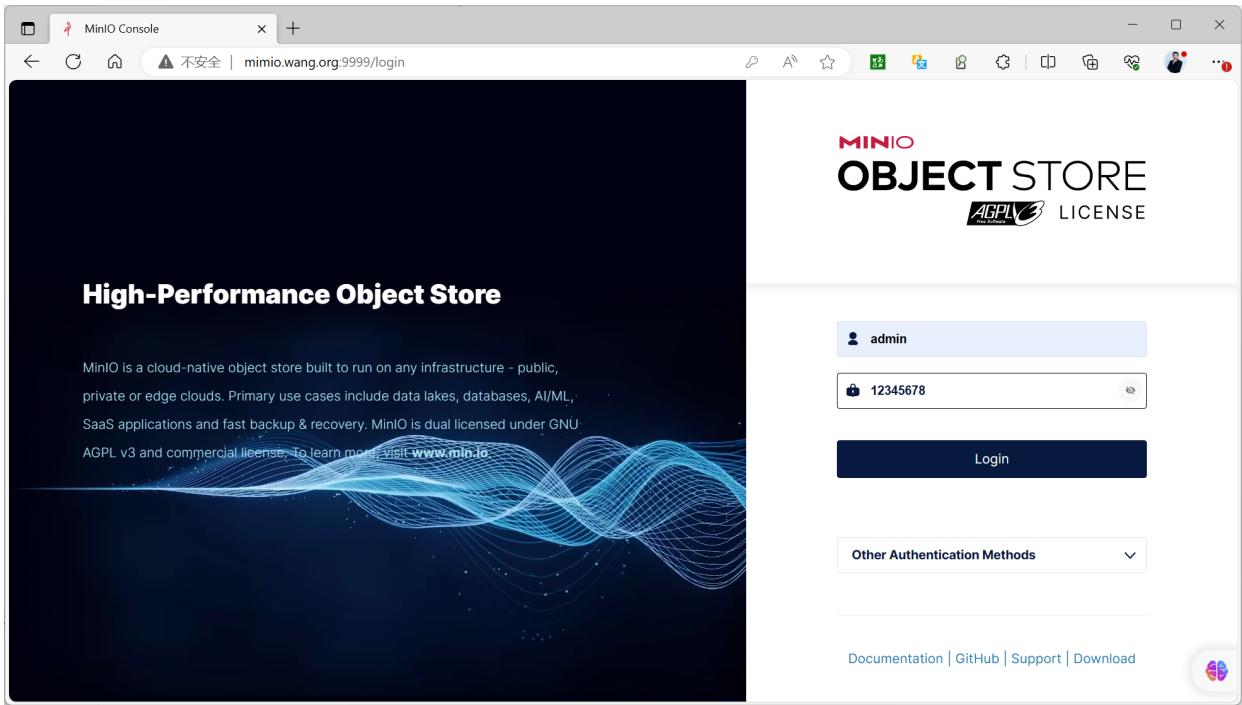Focus the password field showing 12345678

tap(991, 391)
